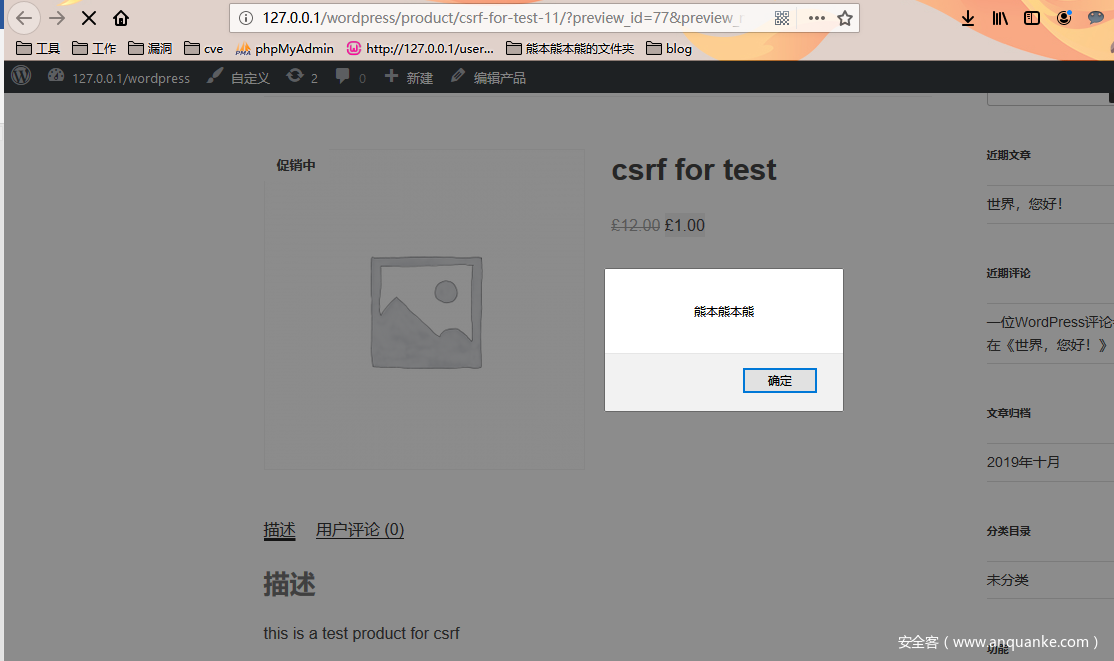Open the downloads arrow icon

pyautogui.click(x=968, y=18)
